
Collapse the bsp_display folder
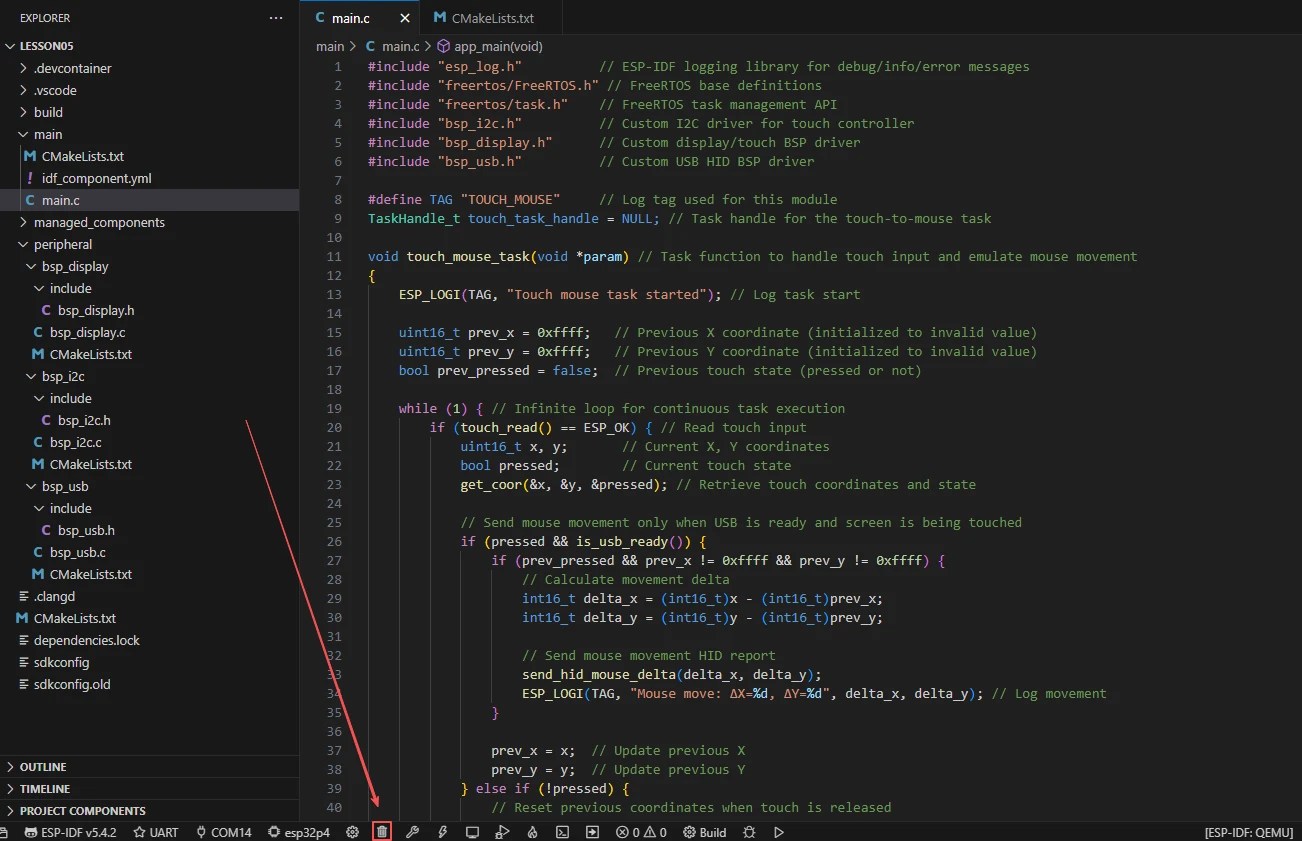pyautogui.click(x=75, y=266)
